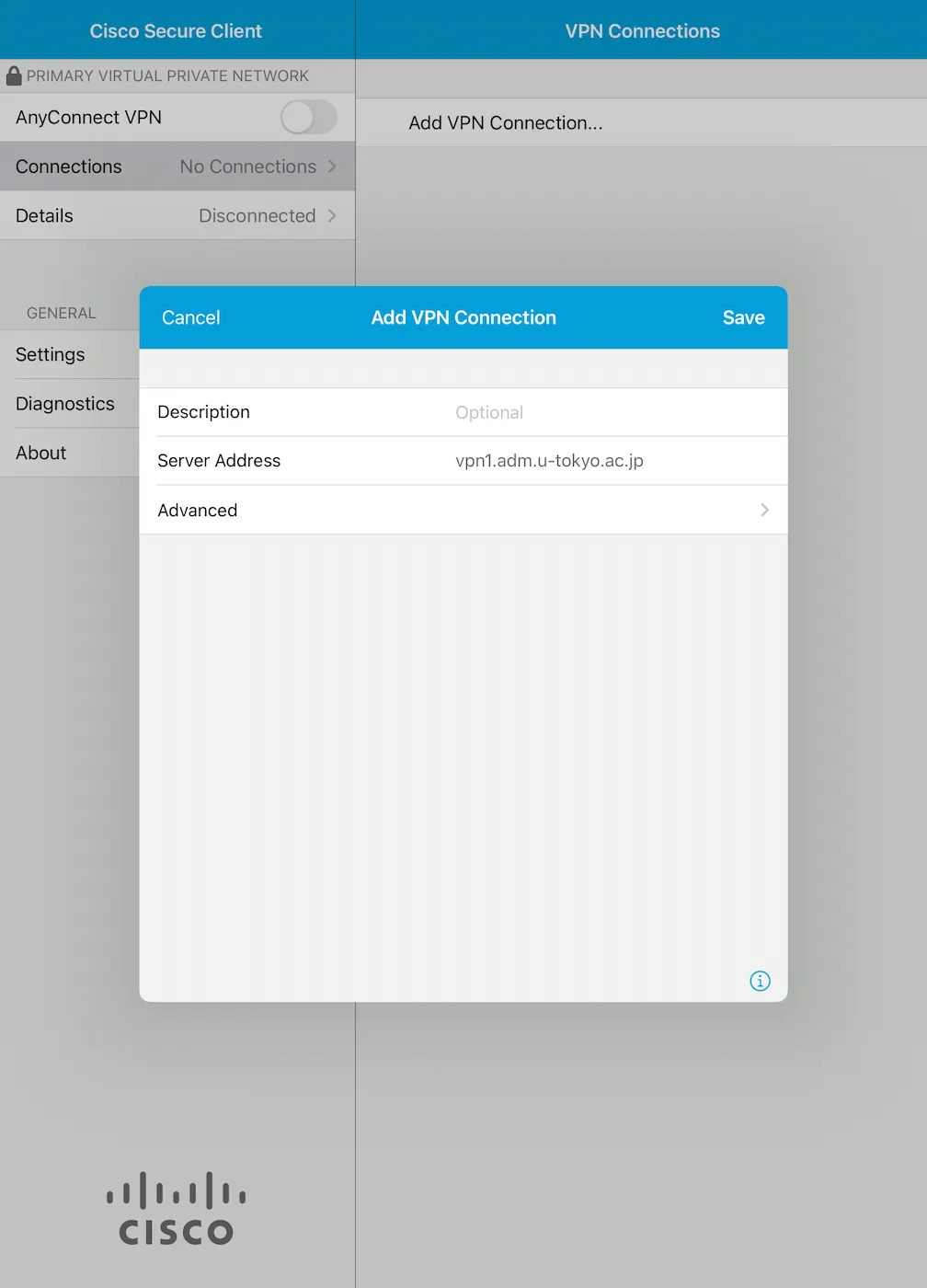Open the About page
Image resolution: width=927 pixels, height=1288 pixels.
point(41,453)
